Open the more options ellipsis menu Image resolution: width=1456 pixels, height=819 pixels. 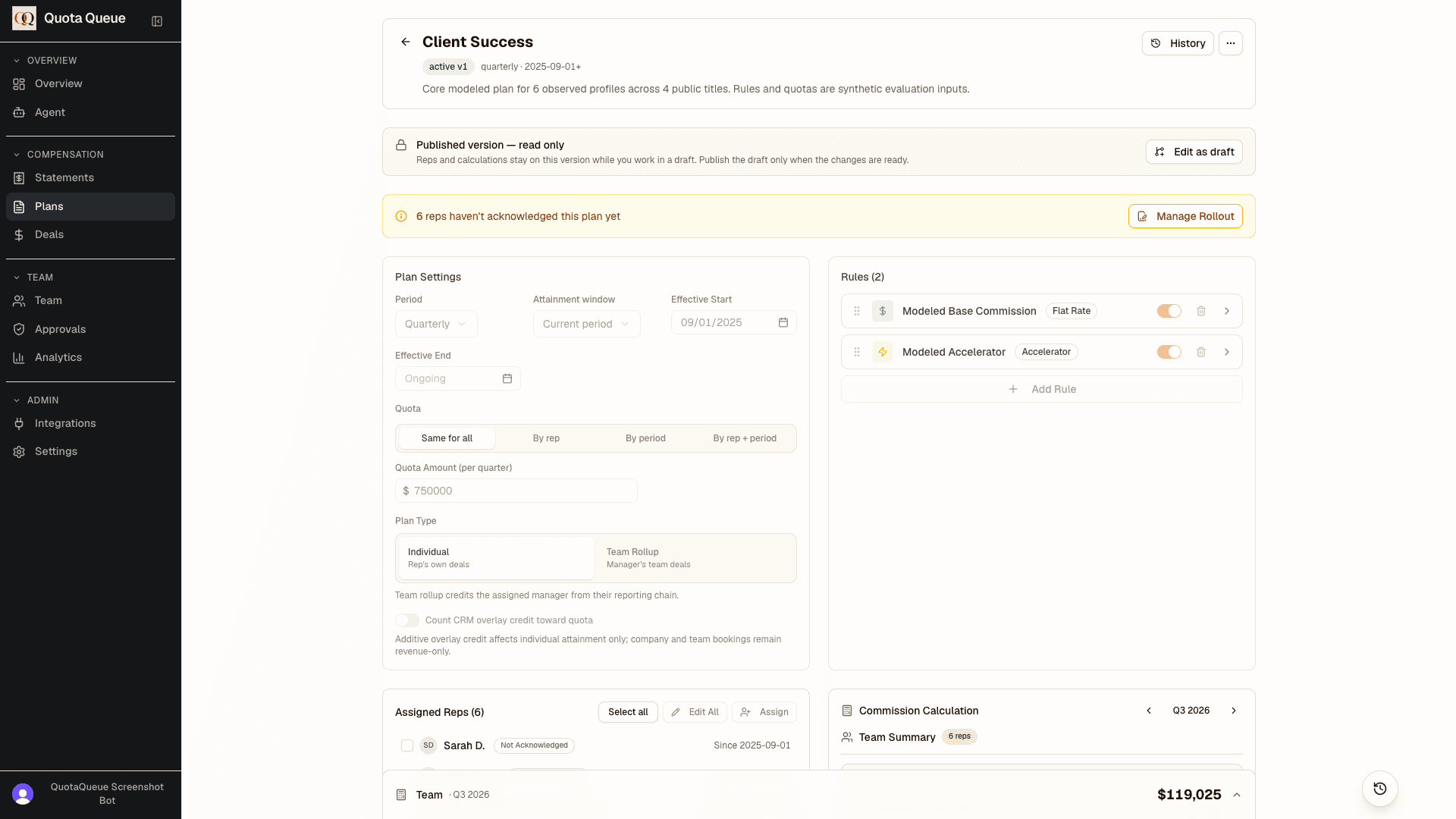[1231, 43]
